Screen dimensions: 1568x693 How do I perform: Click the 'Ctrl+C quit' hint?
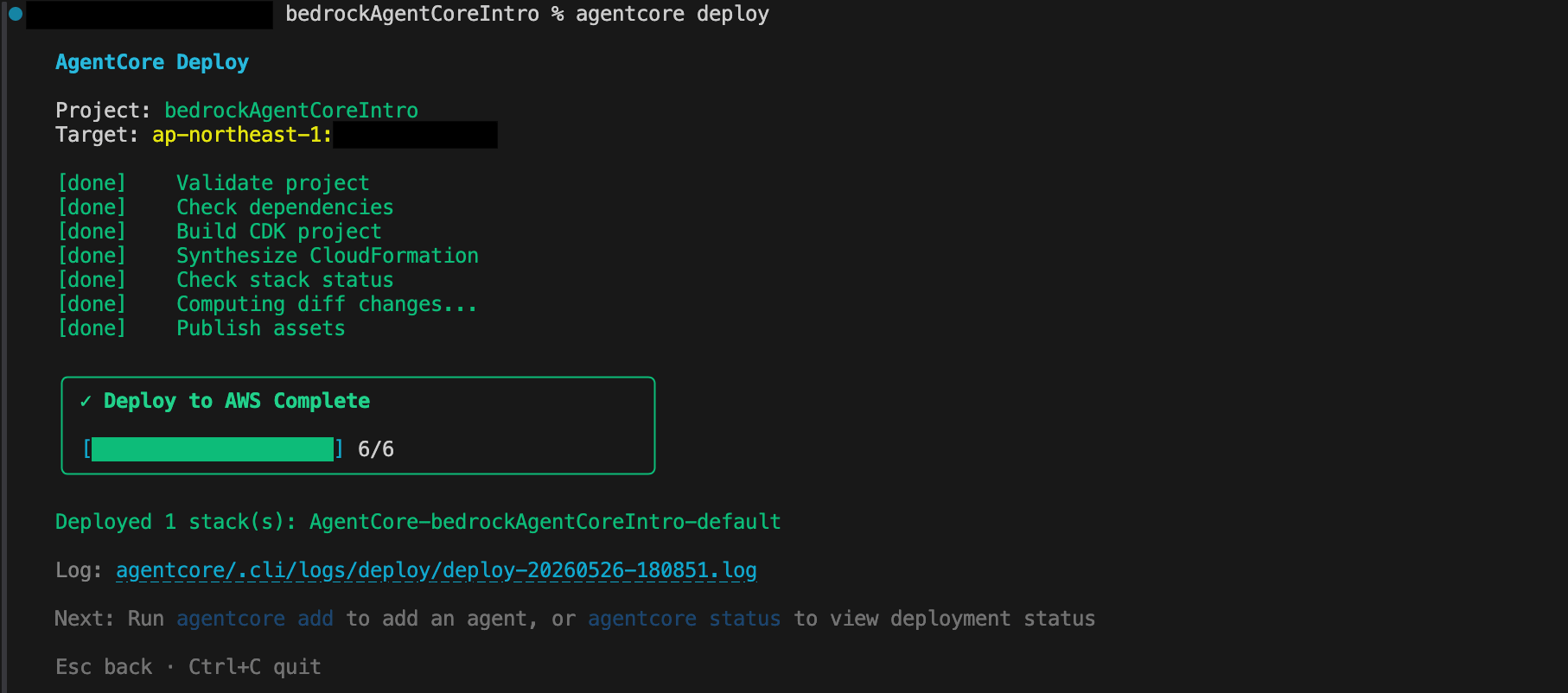(255, 667)
